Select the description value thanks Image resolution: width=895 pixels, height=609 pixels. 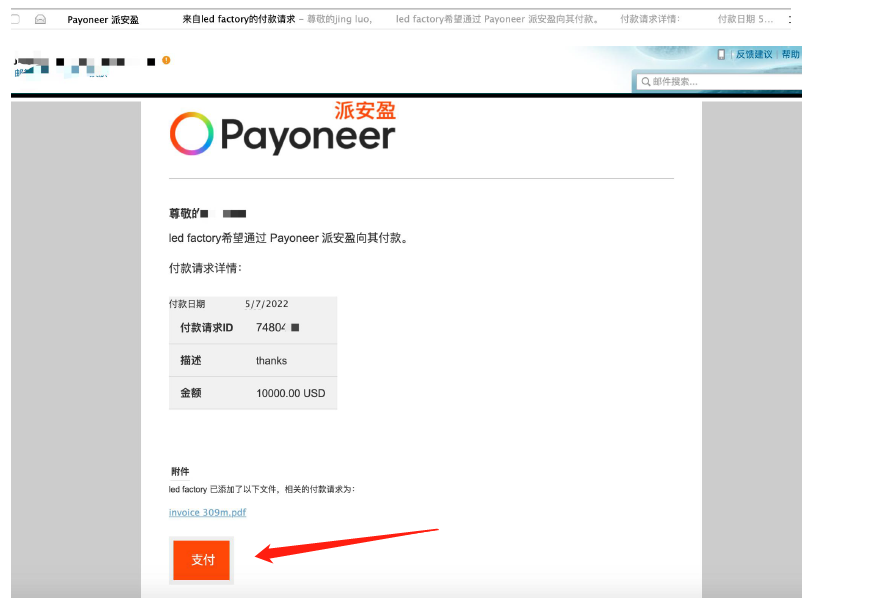tap(271, 360)
